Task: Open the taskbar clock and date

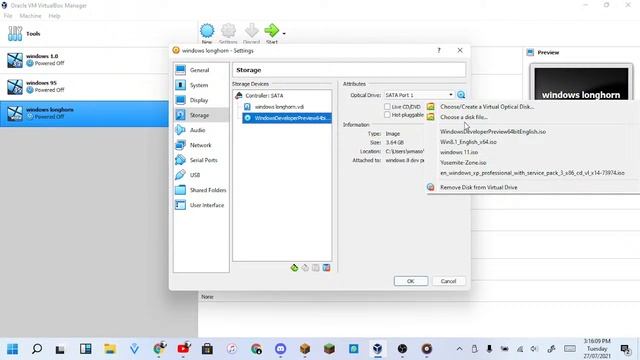Action: (x=597, y=349)
